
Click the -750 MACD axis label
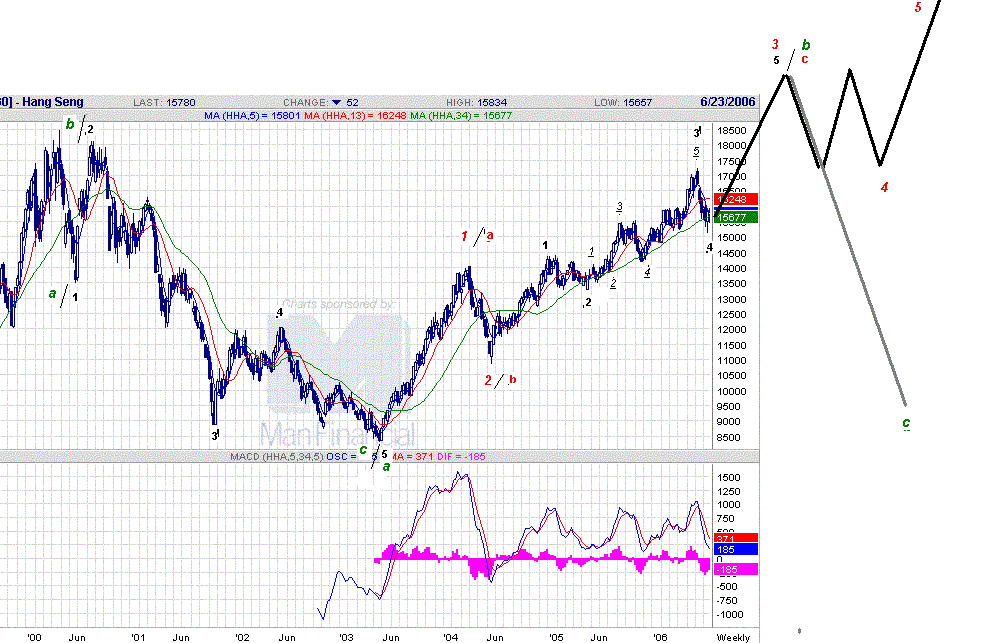pyautogui.click(x=728, y=601)
